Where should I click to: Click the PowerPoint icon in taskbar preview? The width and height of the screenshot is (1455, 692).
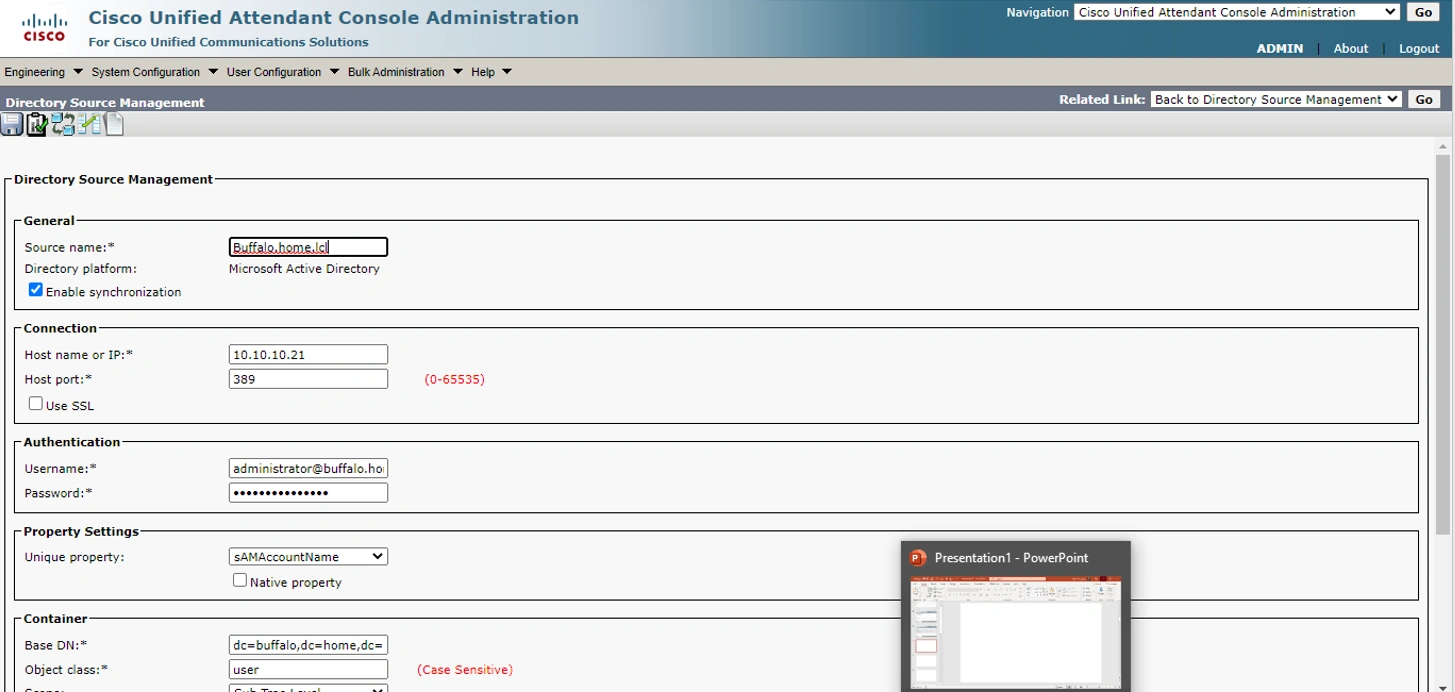pos(918,558)
